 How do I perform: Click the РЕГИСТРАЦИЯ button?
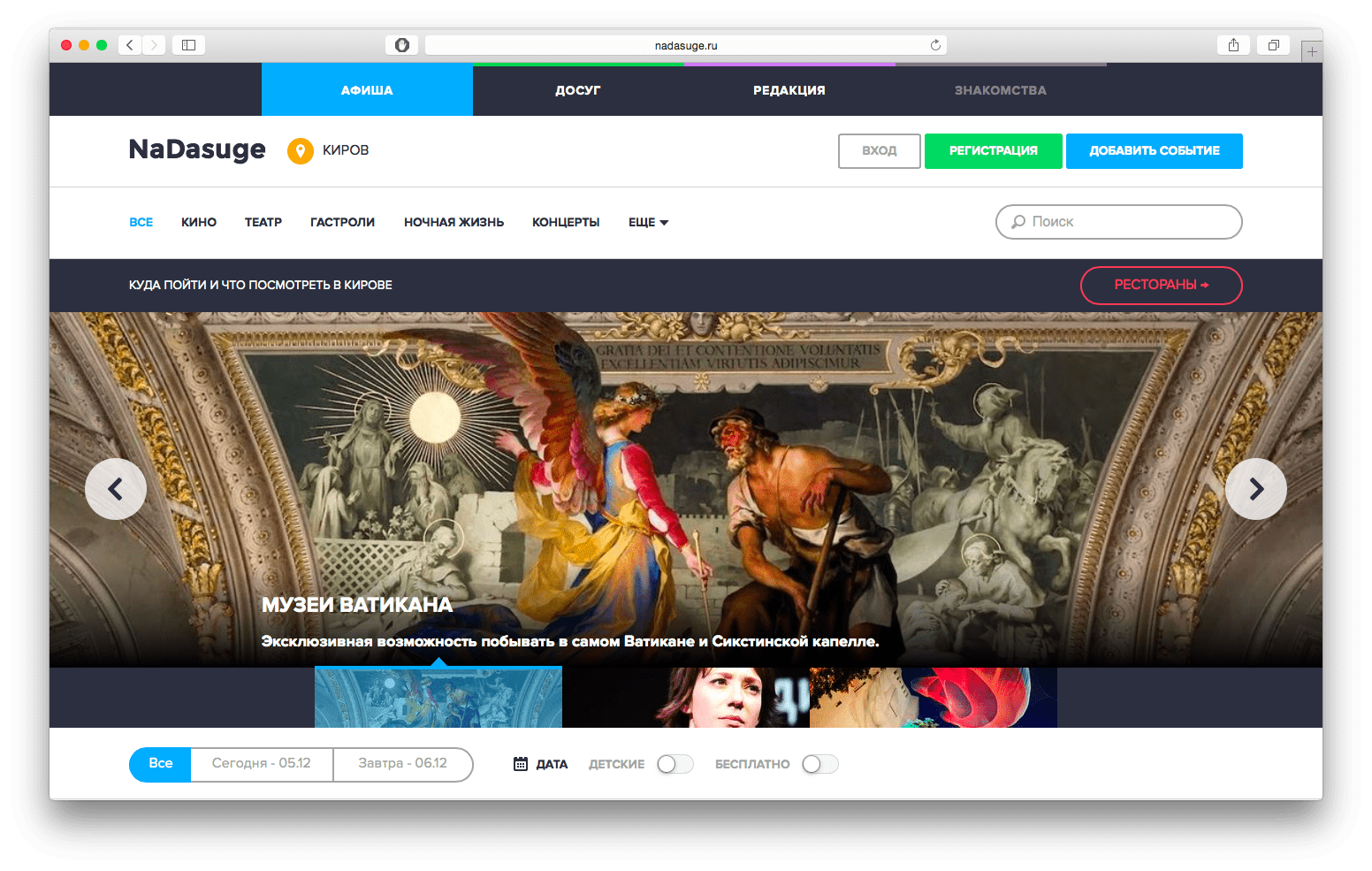coord(994,151)
